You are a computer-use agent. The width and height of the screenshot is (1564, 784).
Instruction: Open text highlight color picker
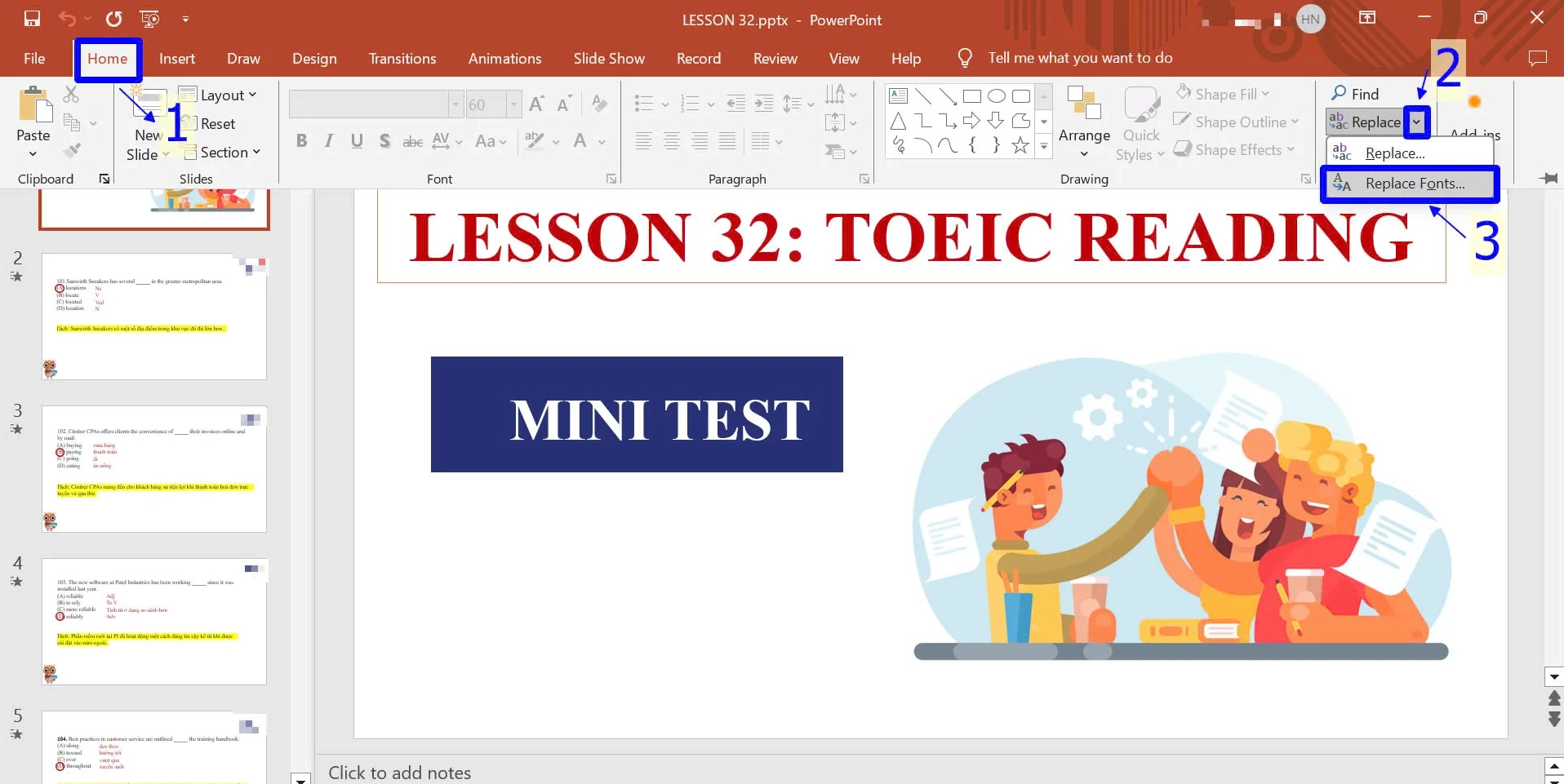535,141
